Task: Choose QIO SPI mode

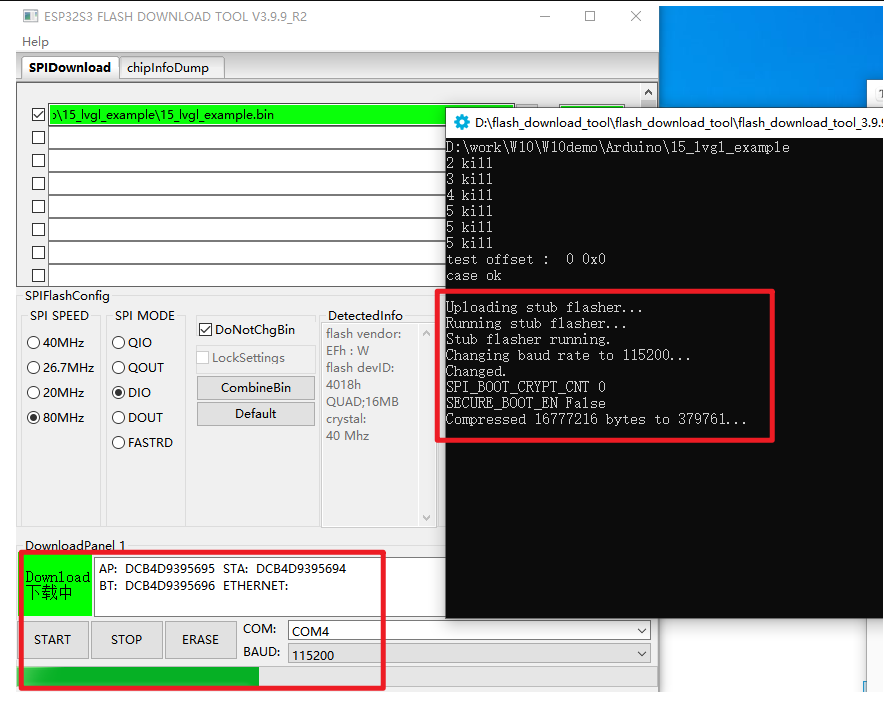Action: coord(120,343)
